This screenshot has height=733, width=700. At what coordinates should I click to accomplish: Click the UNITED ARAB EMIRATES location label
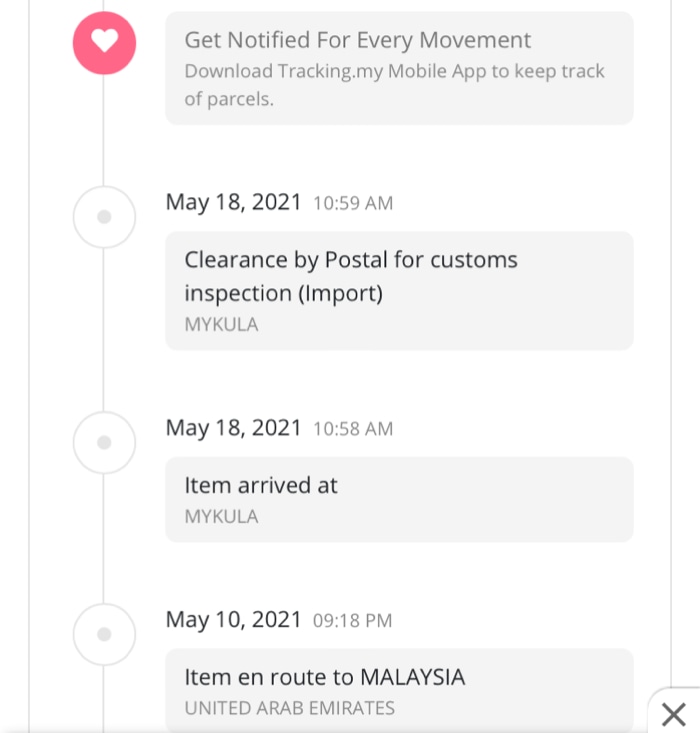[289, 708]
